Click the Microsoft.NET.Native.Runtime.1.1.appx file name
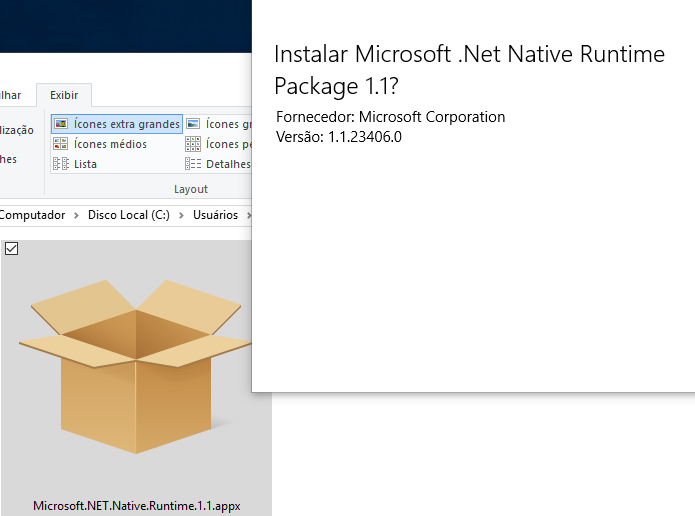 (x=137, y=506)
